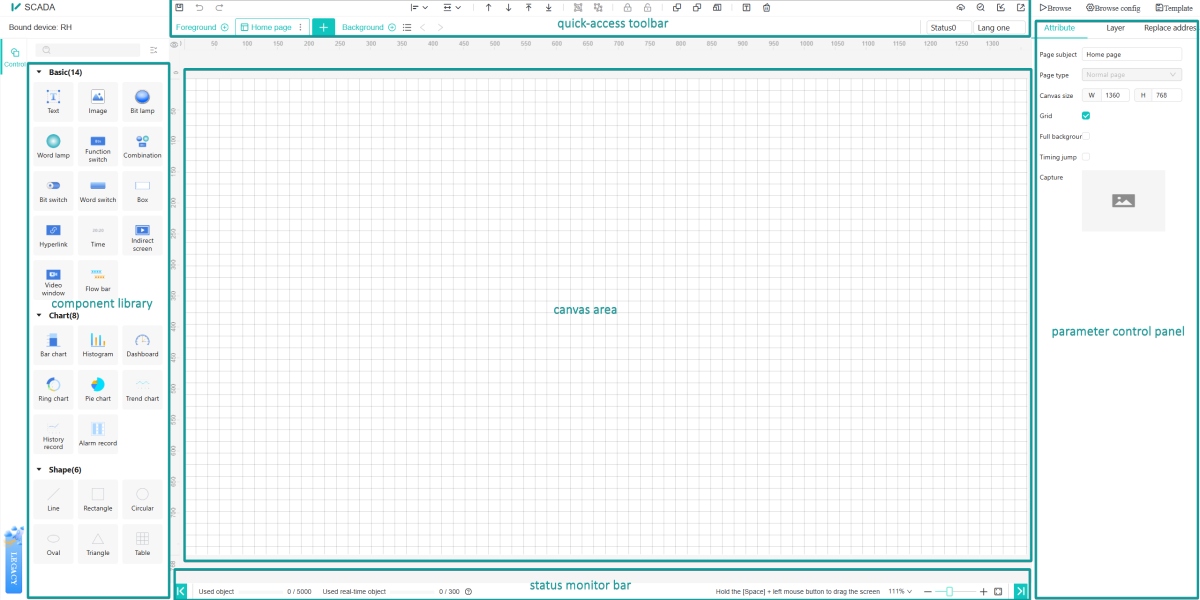This screenshot has width=1200, height=600.
Task: Collapse the right panel with arrow
Action: click(x=1021, y=591)
